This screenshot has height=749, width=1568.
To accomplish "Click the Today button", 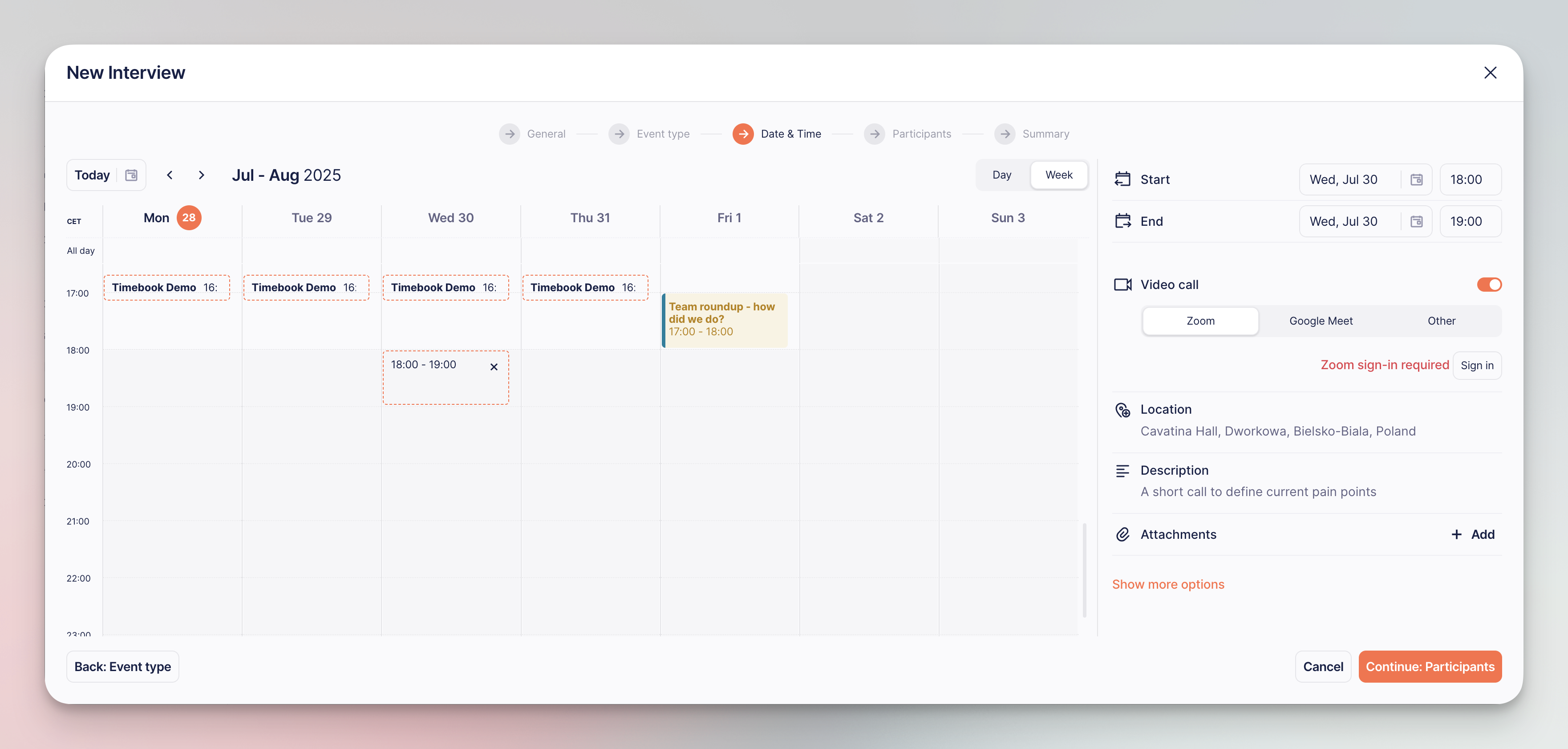I will 92,175.
